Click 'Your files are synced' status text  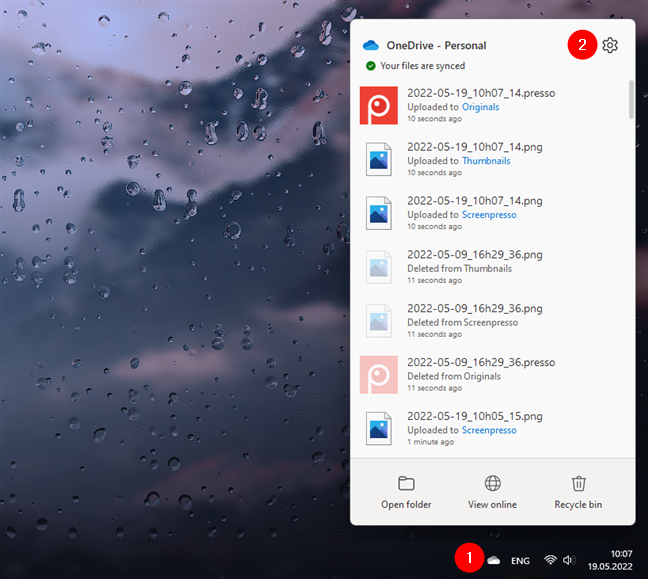(422, 66)
